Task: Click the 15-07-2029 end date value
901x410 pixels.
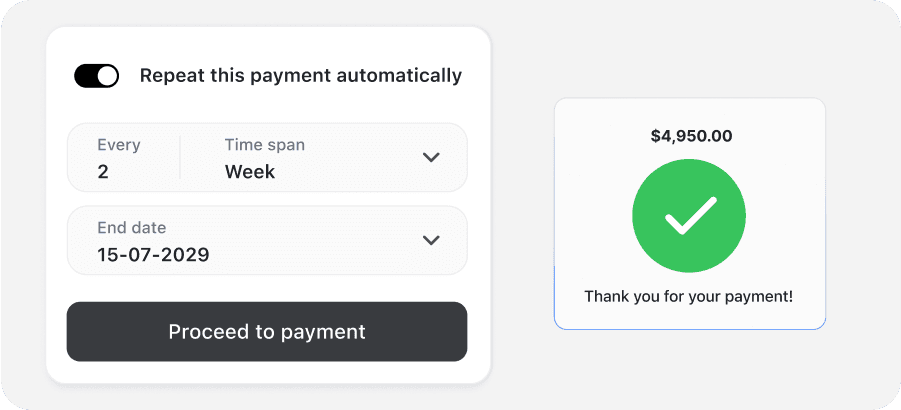Action: point(153,255)
